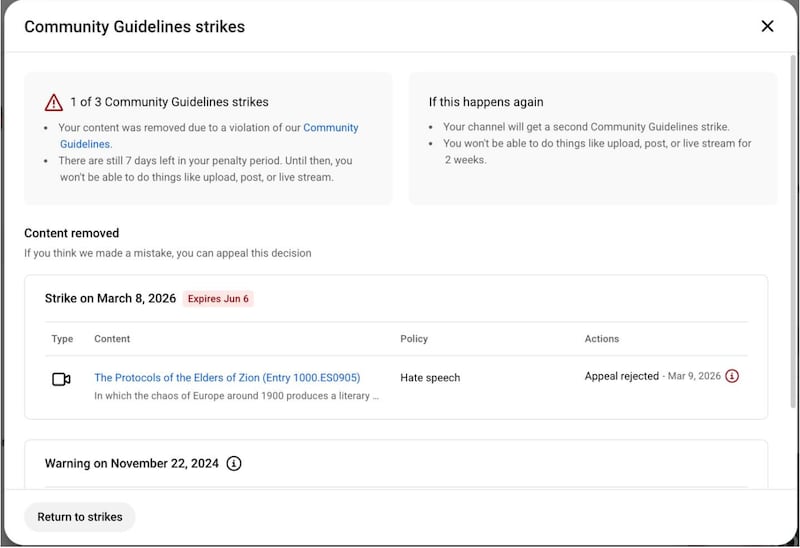Select the Type column header
The image size is (800, 548).
point(62,339)
